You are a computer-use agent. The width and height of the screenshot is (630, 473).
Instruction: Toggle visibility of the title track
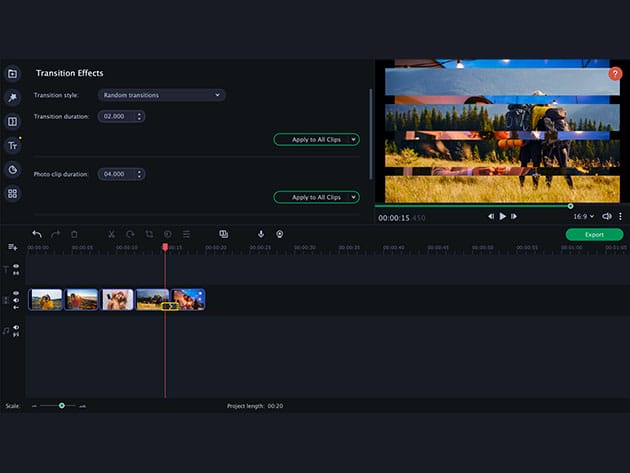pos(16,266)
